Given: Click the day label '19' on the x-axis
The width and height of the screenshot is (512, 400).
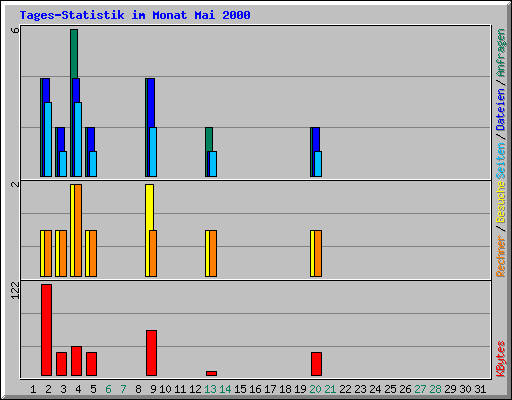Looking at the screenshot, I should tap(300, 389).
